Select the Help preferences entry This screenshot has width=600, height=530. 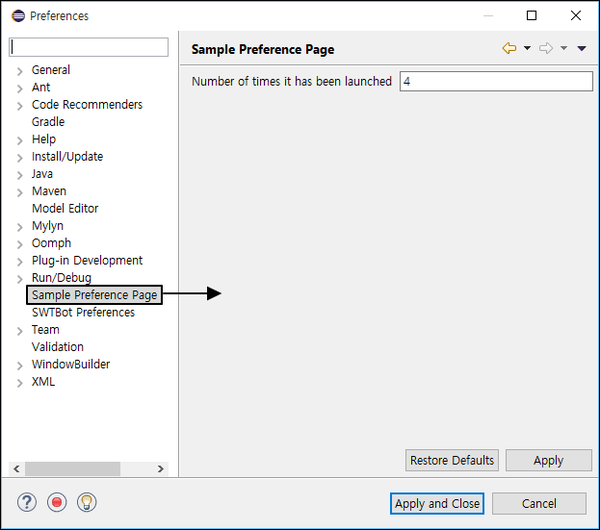44,139
